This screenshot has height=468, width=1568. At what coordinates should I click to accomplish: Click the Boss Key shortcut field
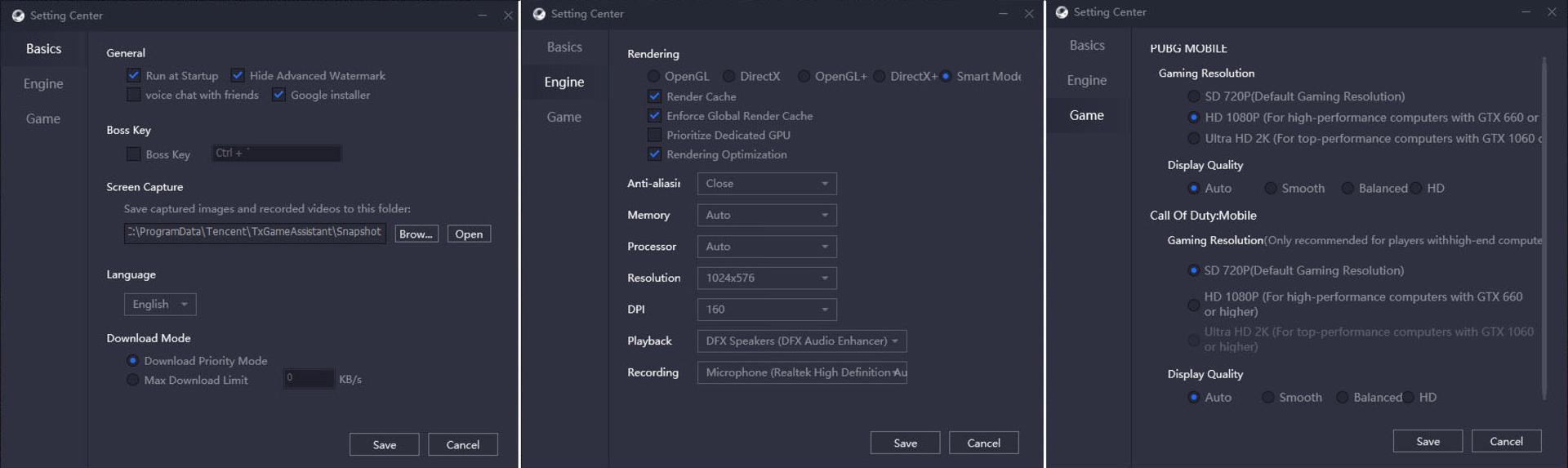point(277,154)
